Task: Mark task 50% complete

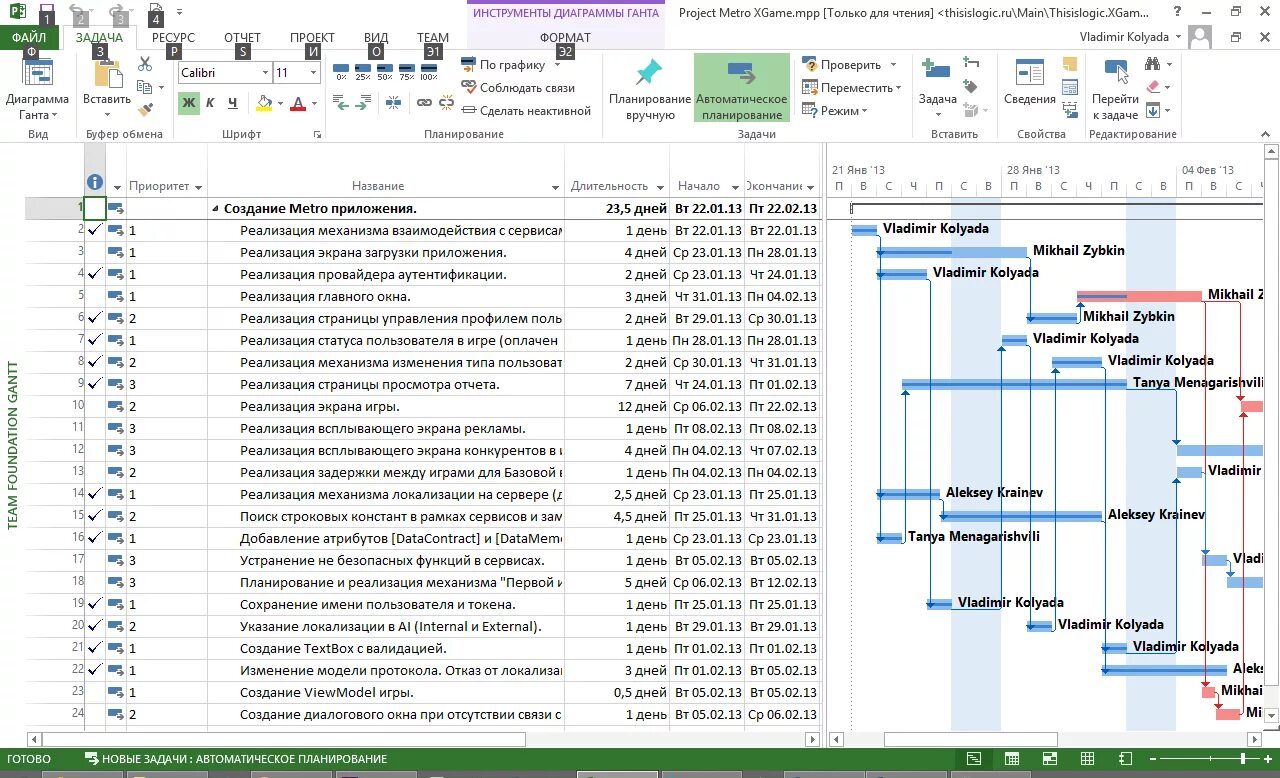Action: [x=385, y=71]
